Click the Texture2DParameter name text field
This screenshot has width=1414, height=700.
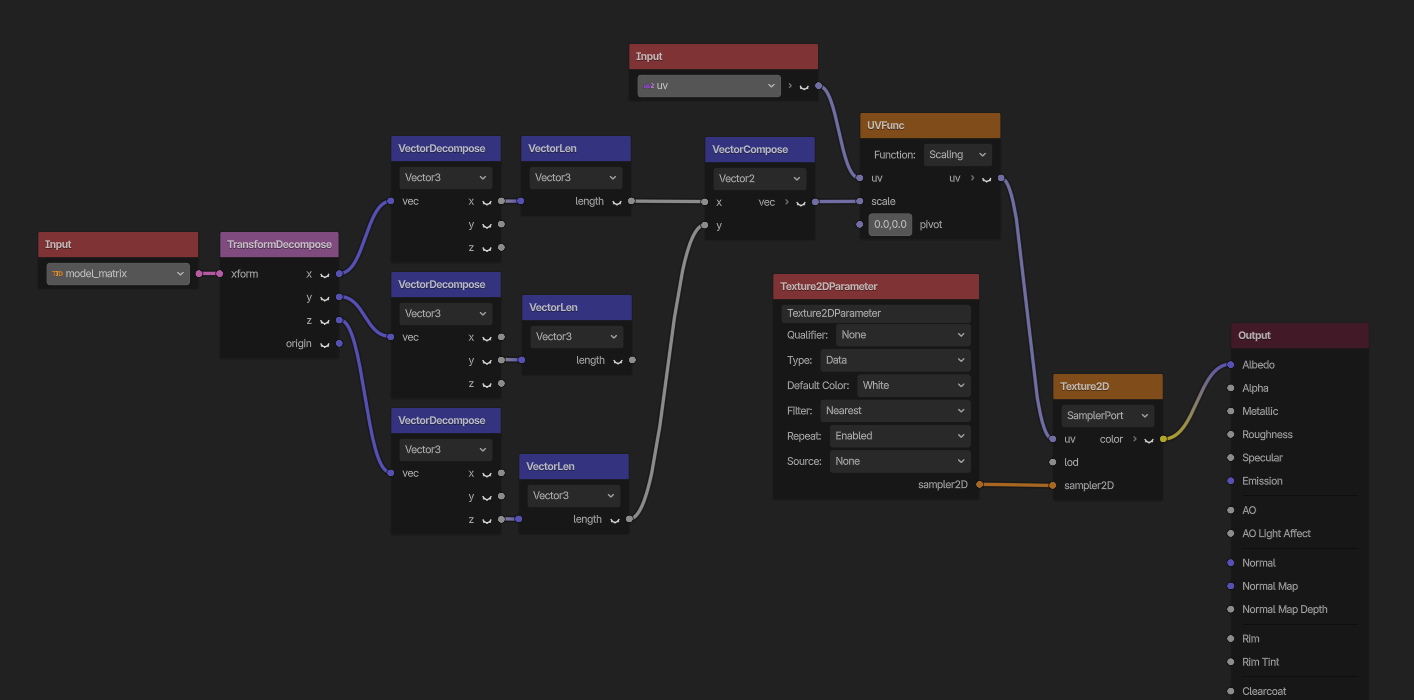tap(875, 313)
